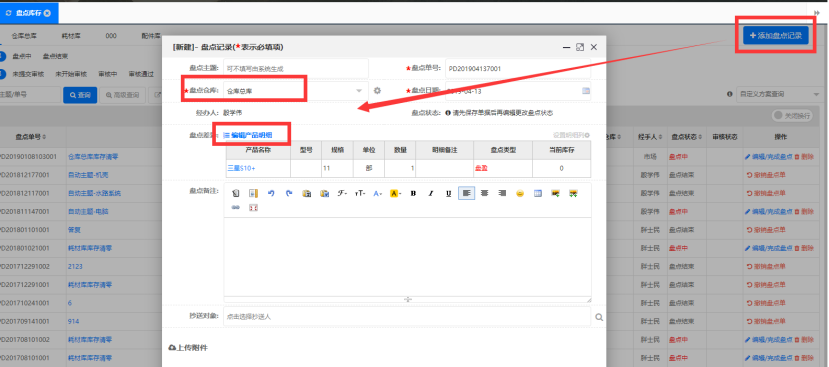Click the red fullscreen editor icon
The width and height of the screenshot is (829, 367).
[253, 208]
